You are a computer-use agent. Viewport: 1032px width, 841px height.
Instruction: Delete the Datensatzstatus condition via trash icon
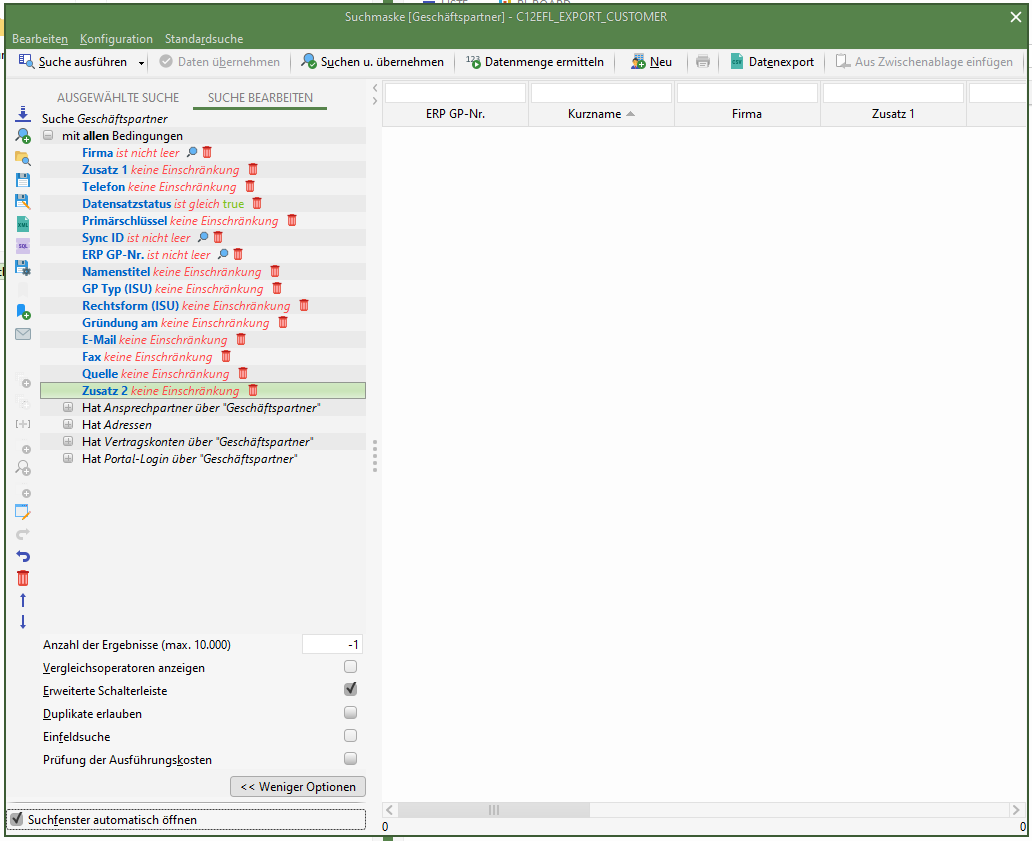(257, 203)
